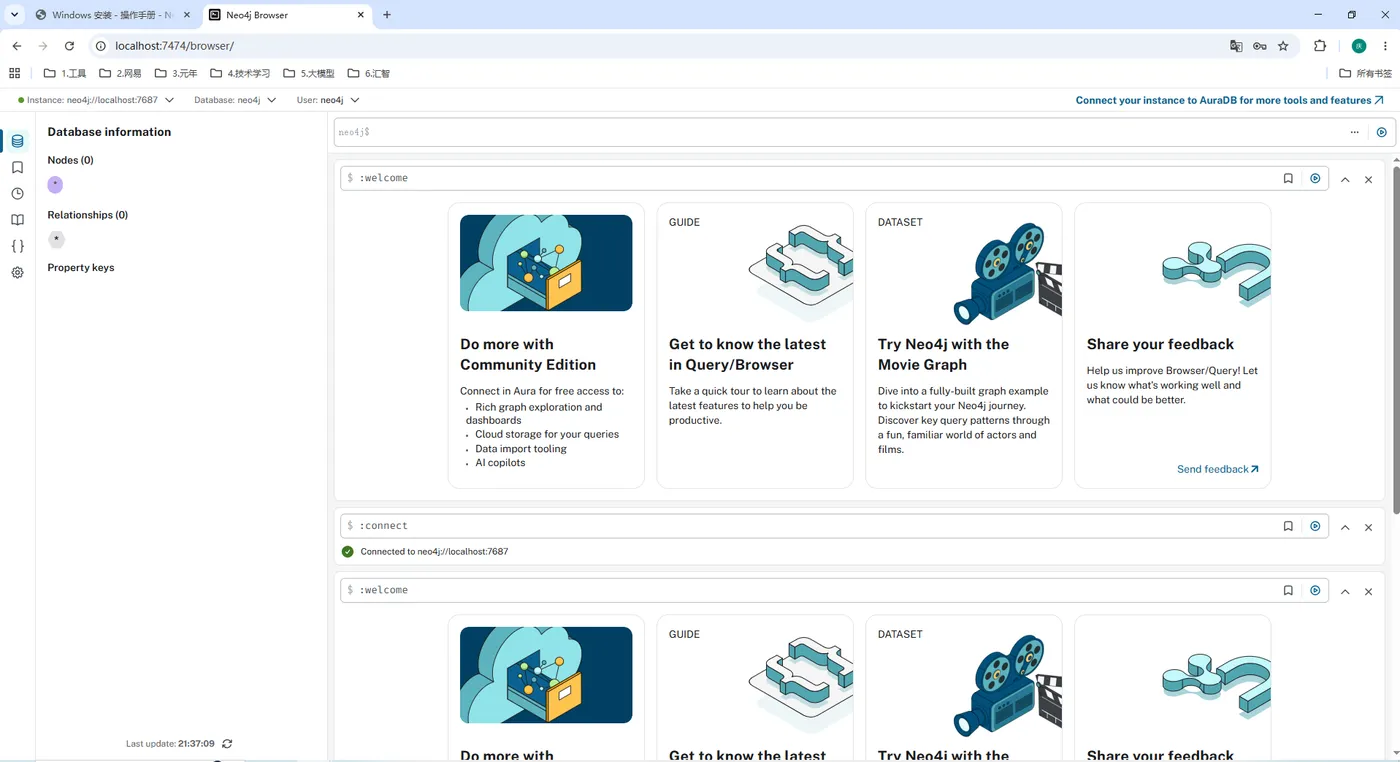Open the 1.工具 bookmark folder
The height and width of the screenshot is (762, 1400).
coord(65,73)
